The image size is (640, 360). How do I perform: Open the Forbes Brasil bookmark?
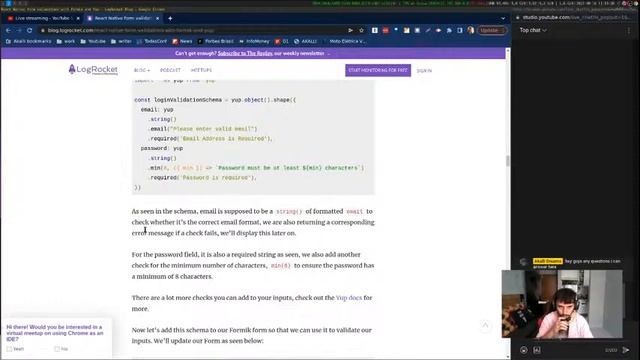tap(216, 41)
